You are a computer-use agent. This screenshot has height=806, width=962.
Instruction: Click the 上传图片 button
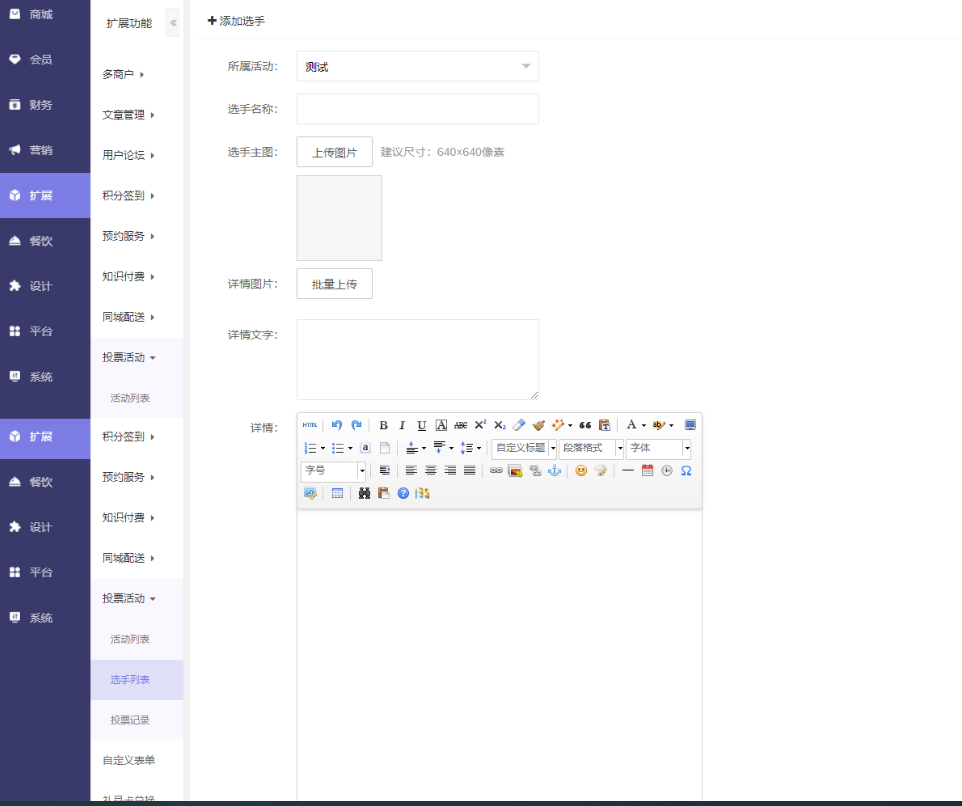334,153
